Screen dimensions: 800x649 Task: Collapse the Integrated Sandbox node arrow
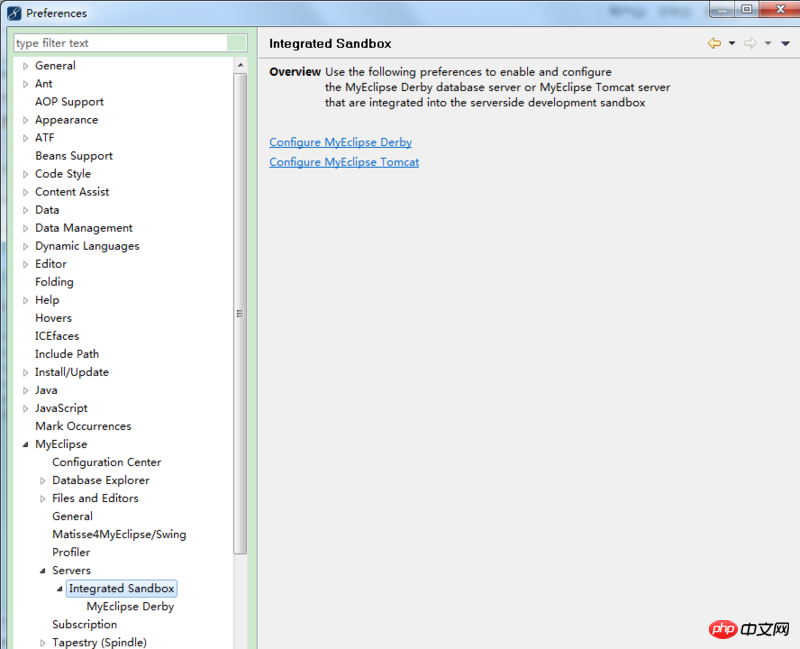pos(60,589)
